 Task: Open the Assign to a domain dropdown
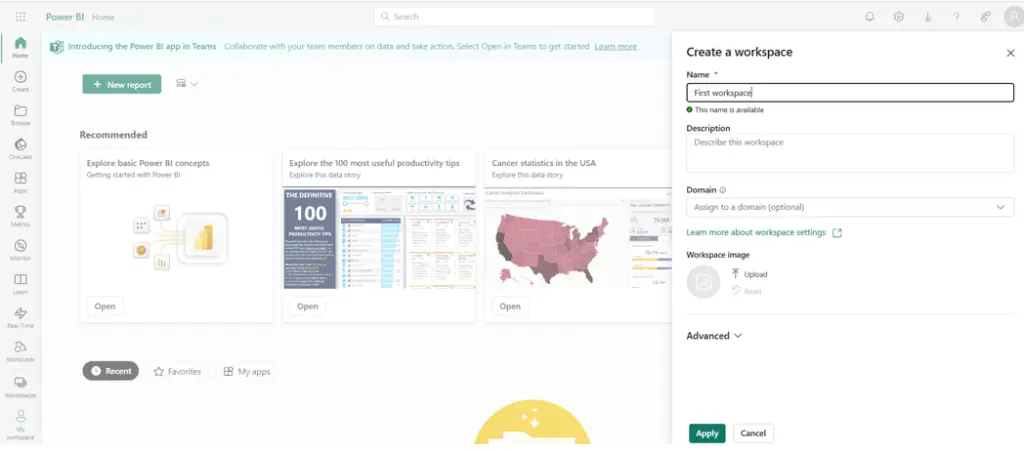click(x=850, y=207)
